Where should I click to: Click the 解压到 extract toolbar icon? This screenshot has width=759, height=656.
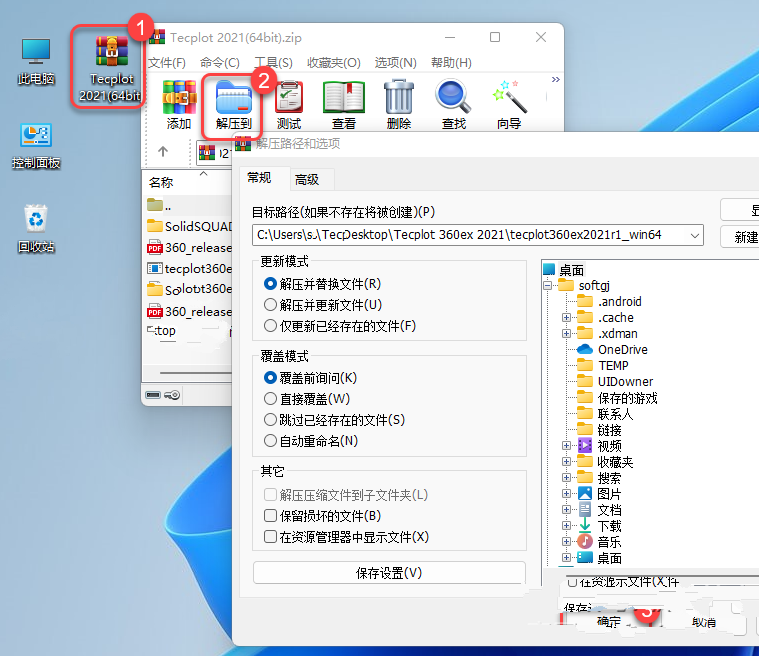[234, 105]
